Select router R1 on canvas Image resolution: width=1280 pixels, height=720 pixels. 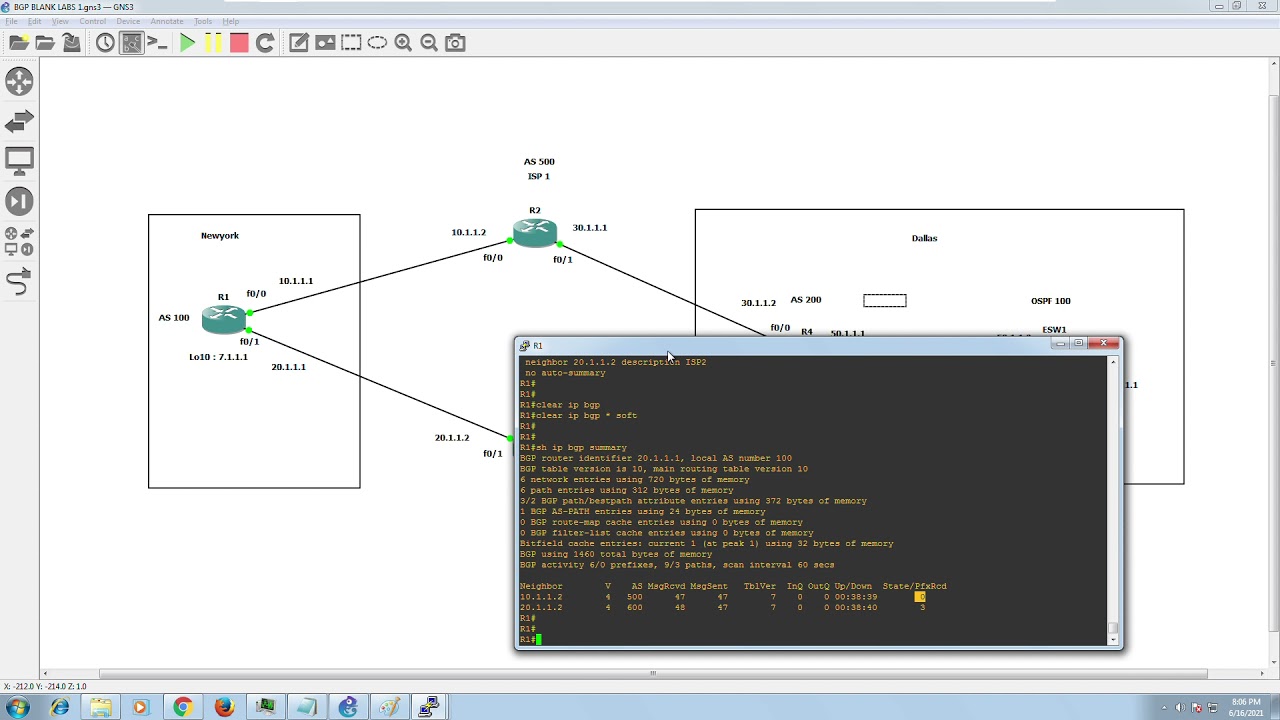point(224,319)
